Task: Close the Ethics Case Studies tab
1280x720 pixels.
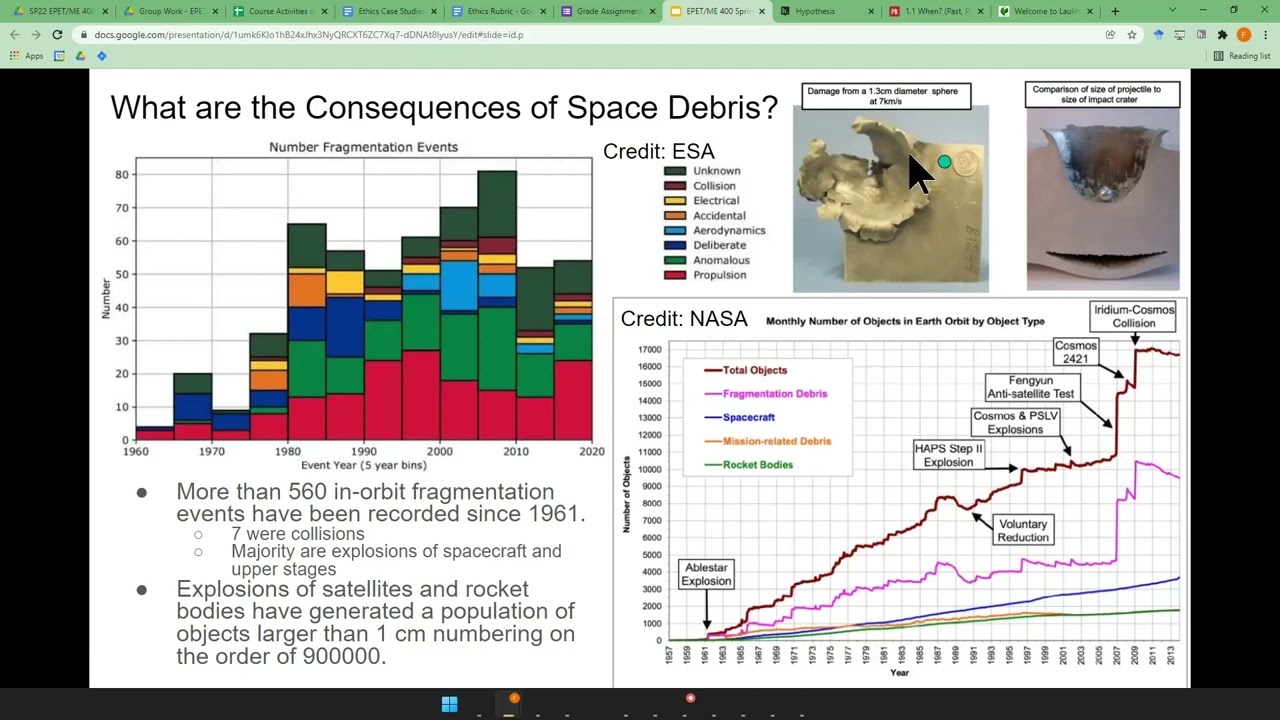Action: click(434, 11)
